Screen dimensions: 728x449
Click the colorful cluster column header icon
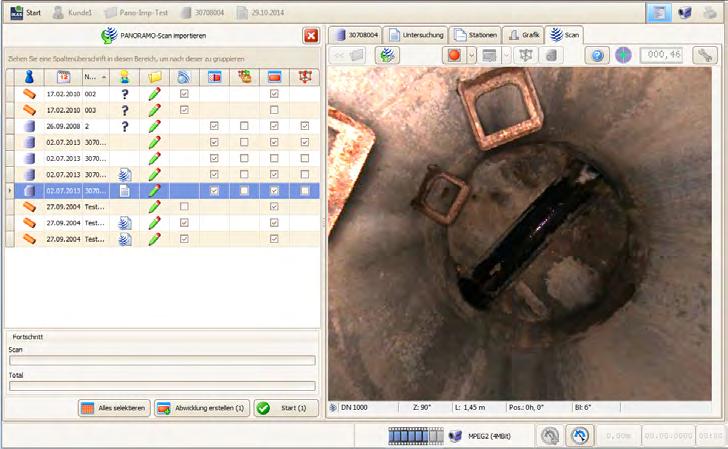pyautogui.click(x=245, y=77)
